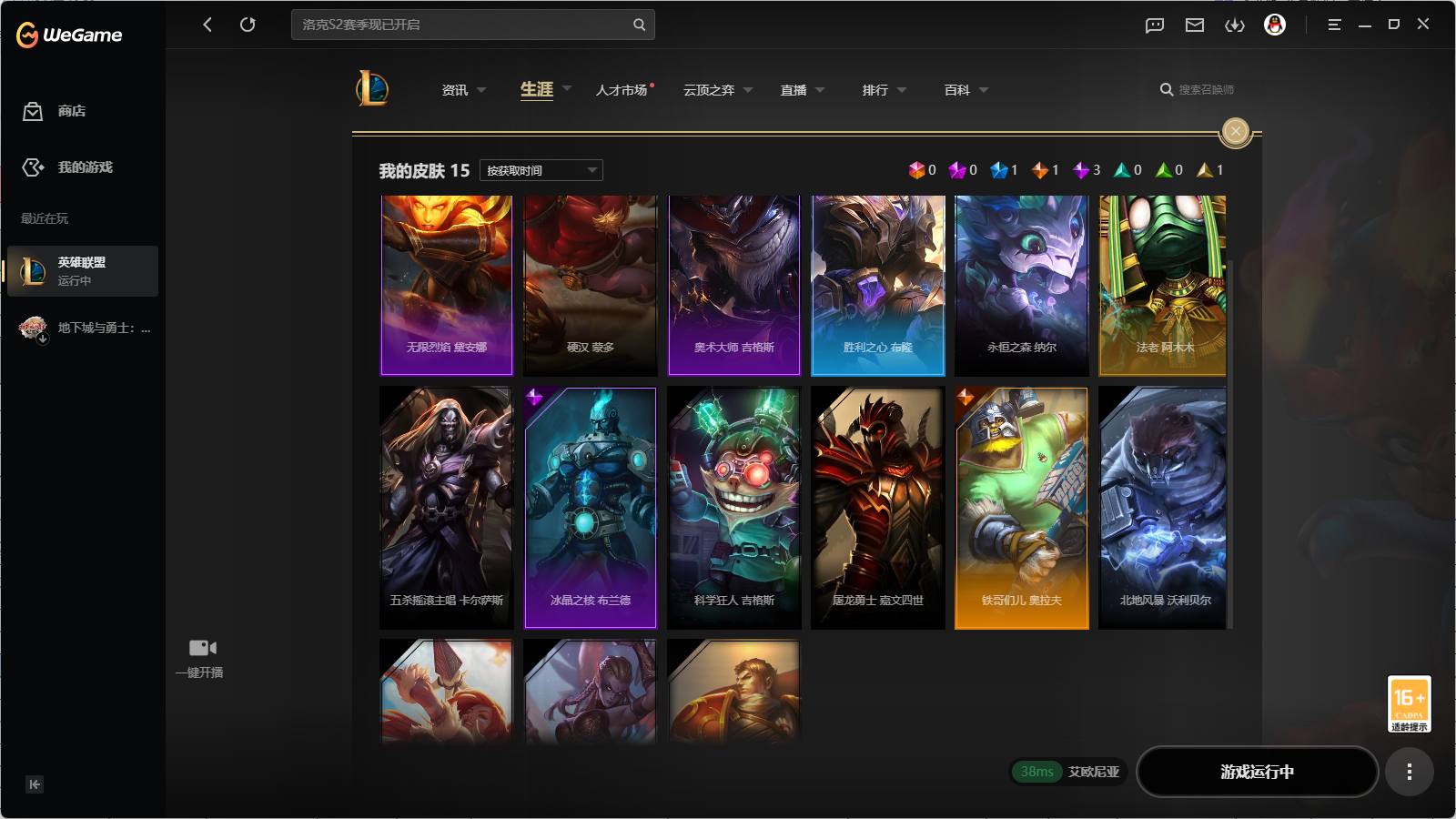Screen dimensions: 1456x819
Task: Click the blue pentagon gem icon
Action: (x=999, y=170)
